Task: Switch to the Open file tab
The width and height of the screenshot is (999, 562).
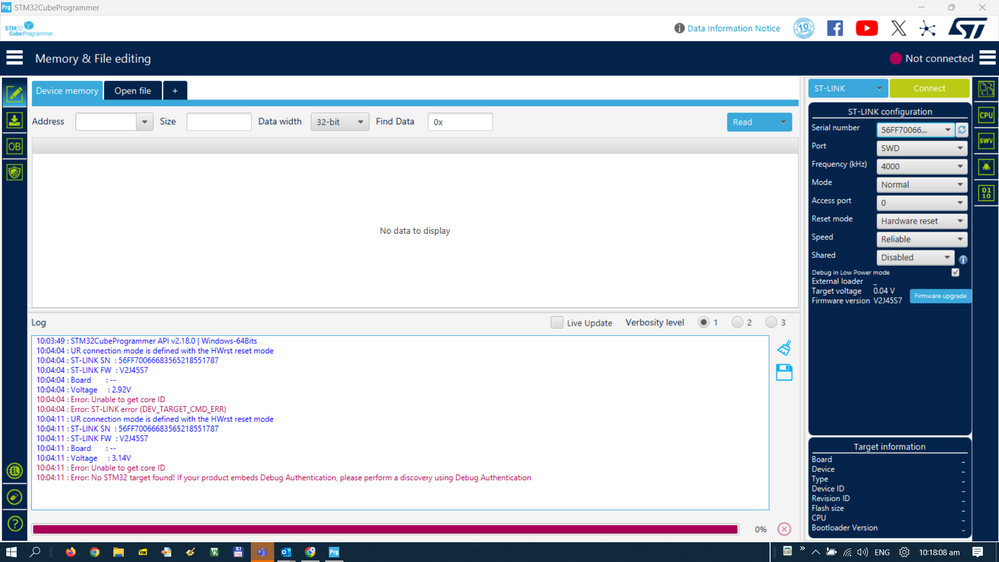Action: click(x=133, y=90)
